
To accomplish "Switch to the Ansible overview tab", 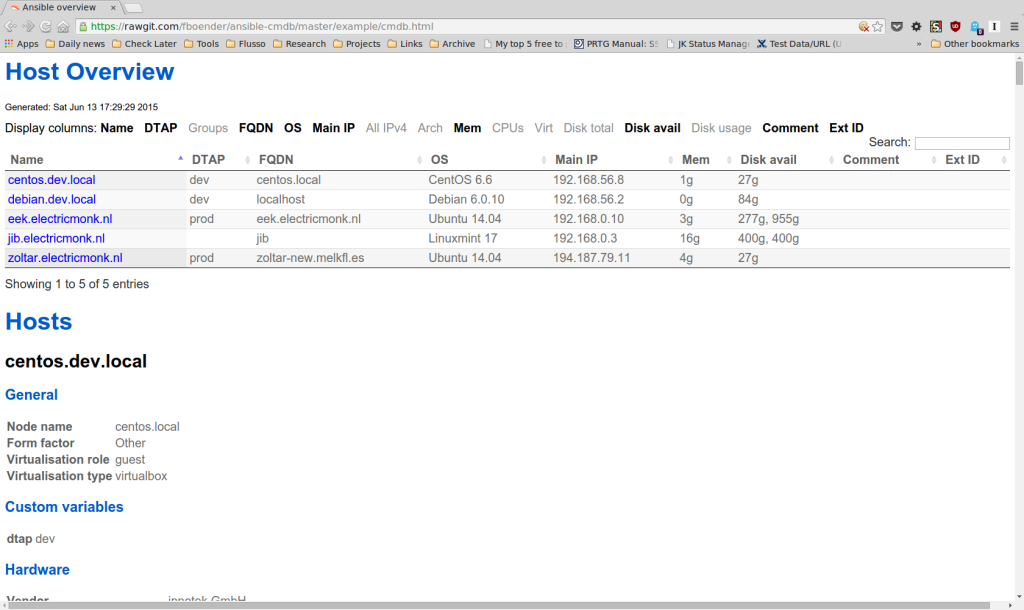I will point(60,7).
